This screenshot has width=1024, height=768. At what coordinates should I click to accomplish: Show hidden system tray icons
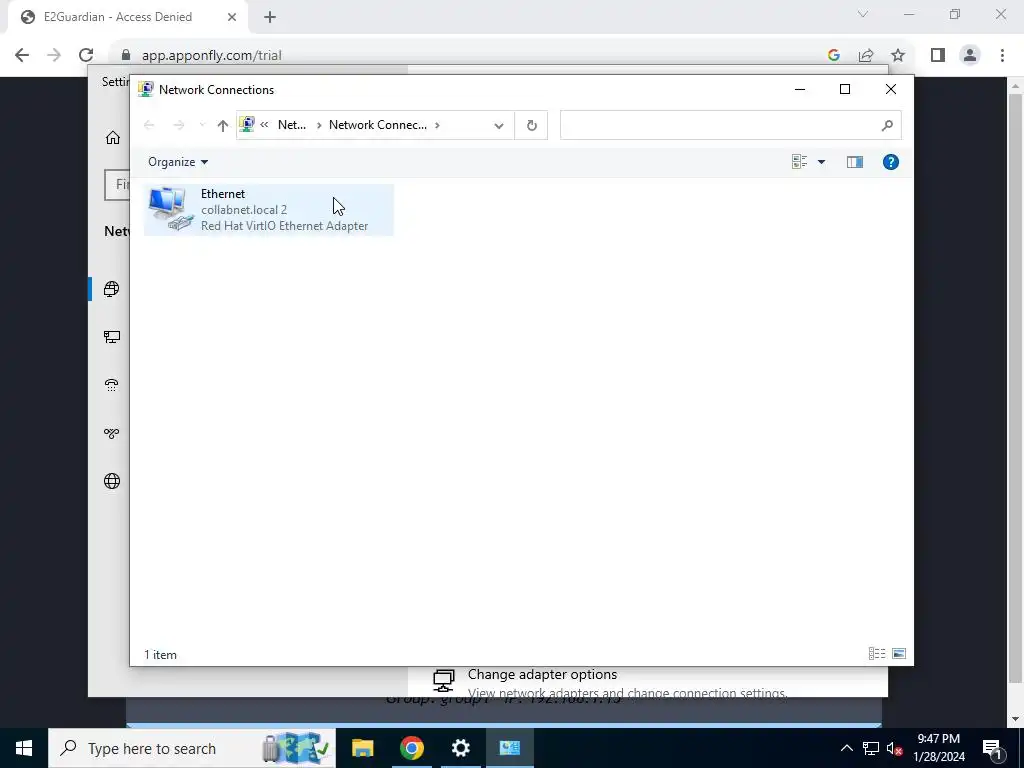[846, 748]
